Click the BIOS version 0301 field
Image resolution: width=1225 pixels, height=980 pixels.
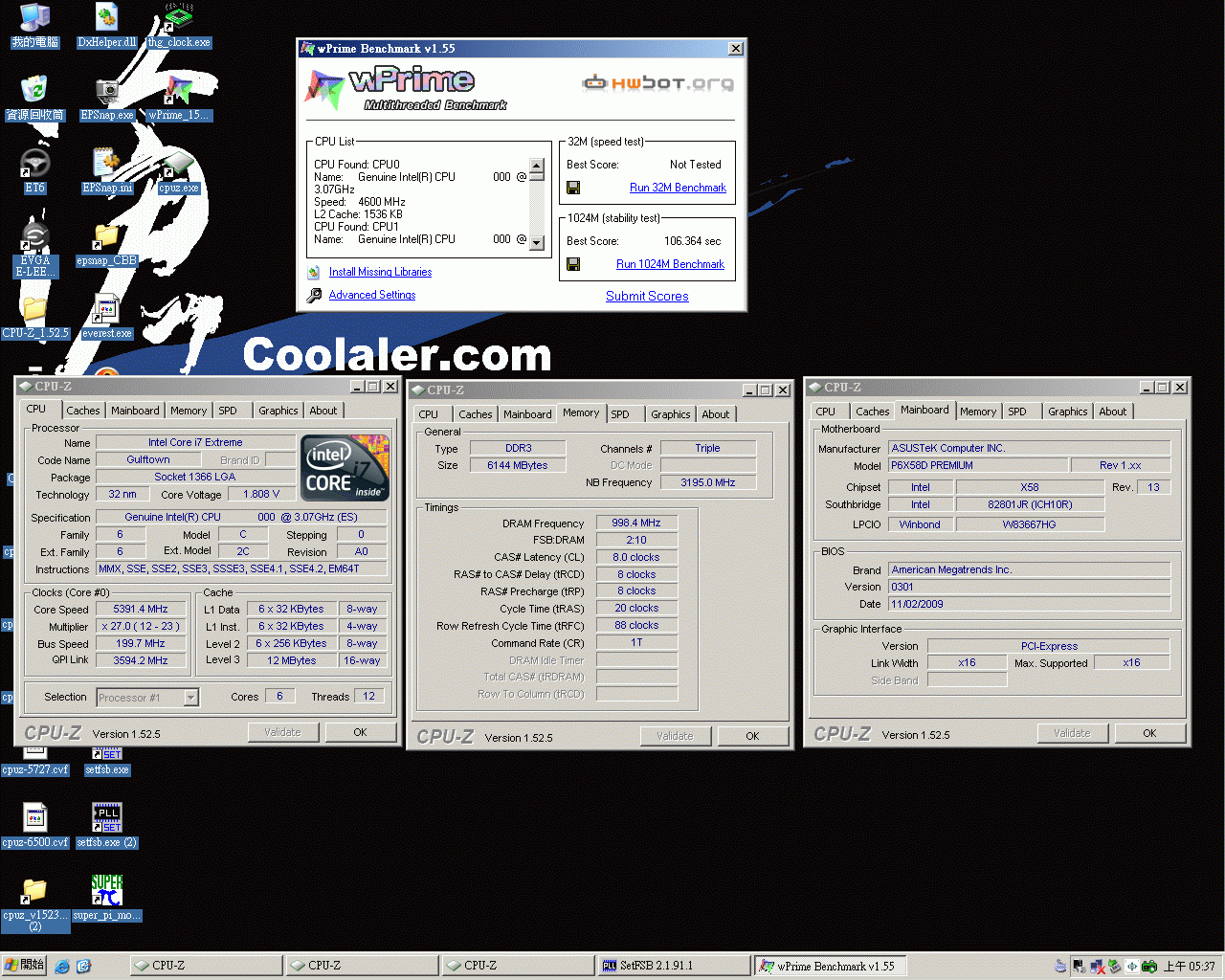[x=1030, y=587]
